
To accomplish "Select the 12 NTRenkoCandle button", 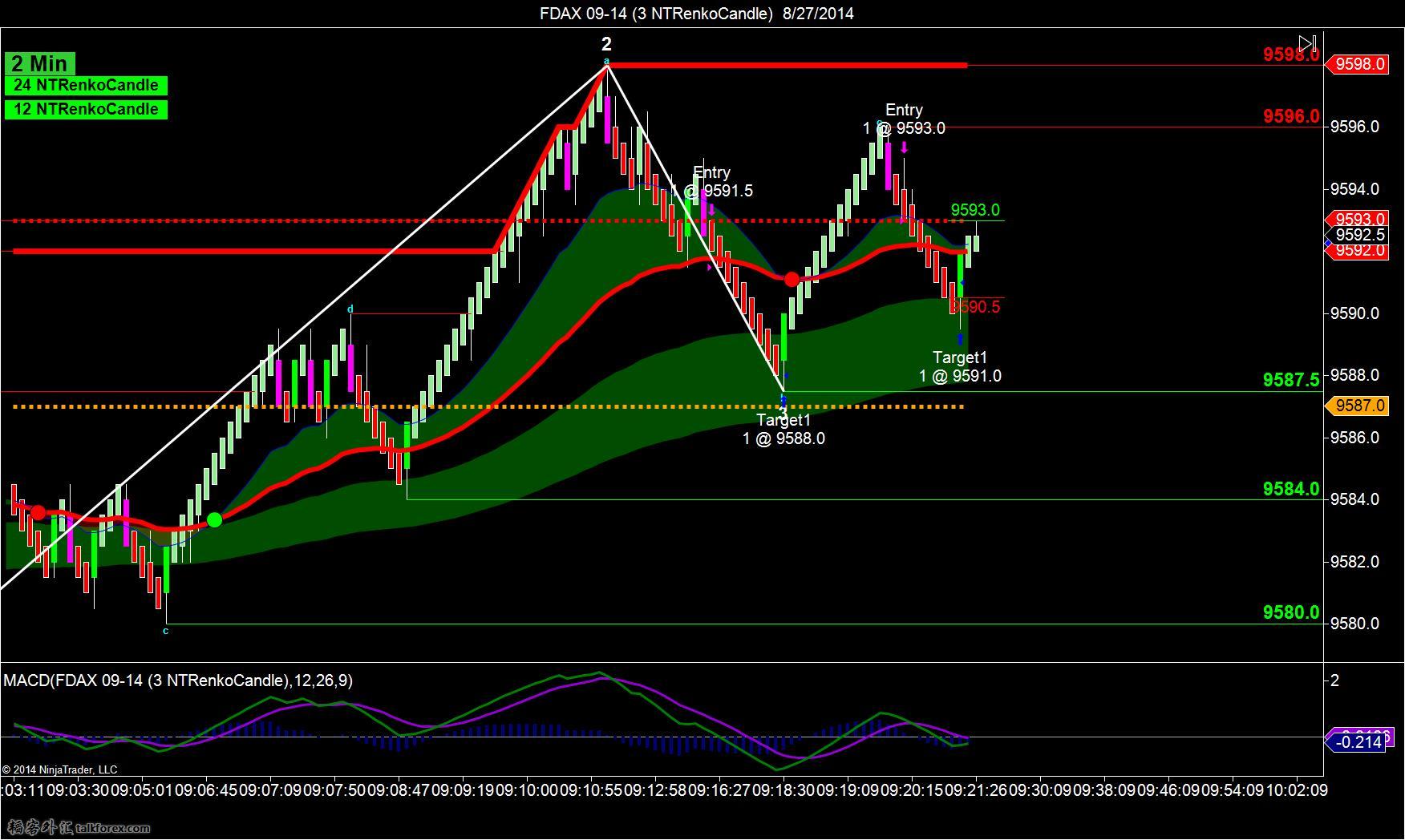I will [86, 109].
